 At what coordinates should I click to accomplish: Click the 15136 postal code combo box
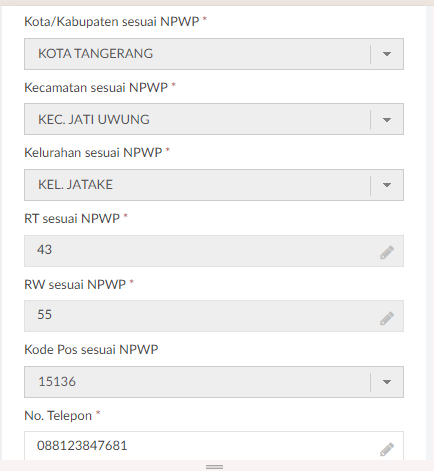coord(214,382)
